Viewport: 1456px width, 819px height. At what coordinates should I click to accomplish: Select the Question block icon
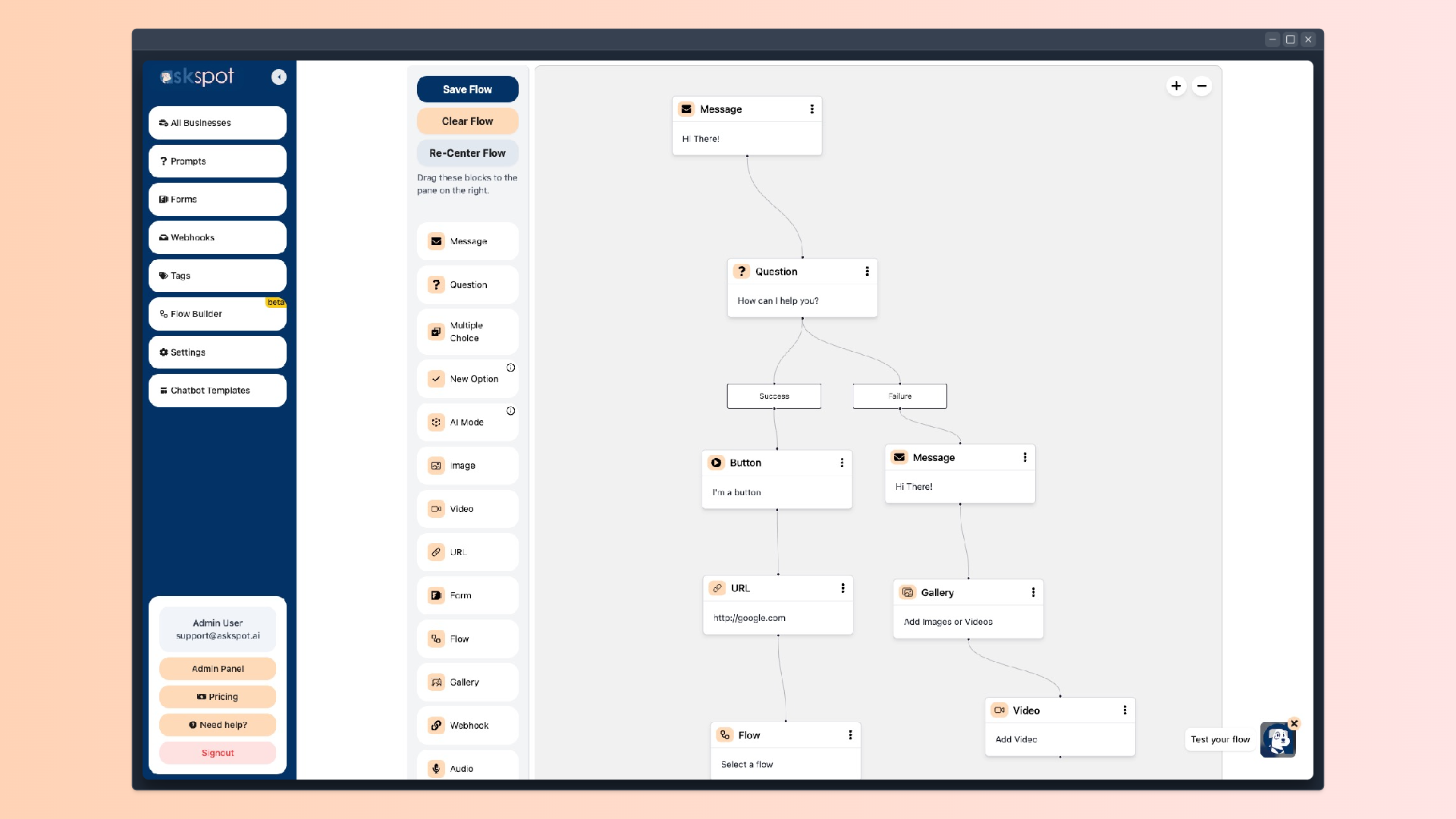(x=435, y=284)
